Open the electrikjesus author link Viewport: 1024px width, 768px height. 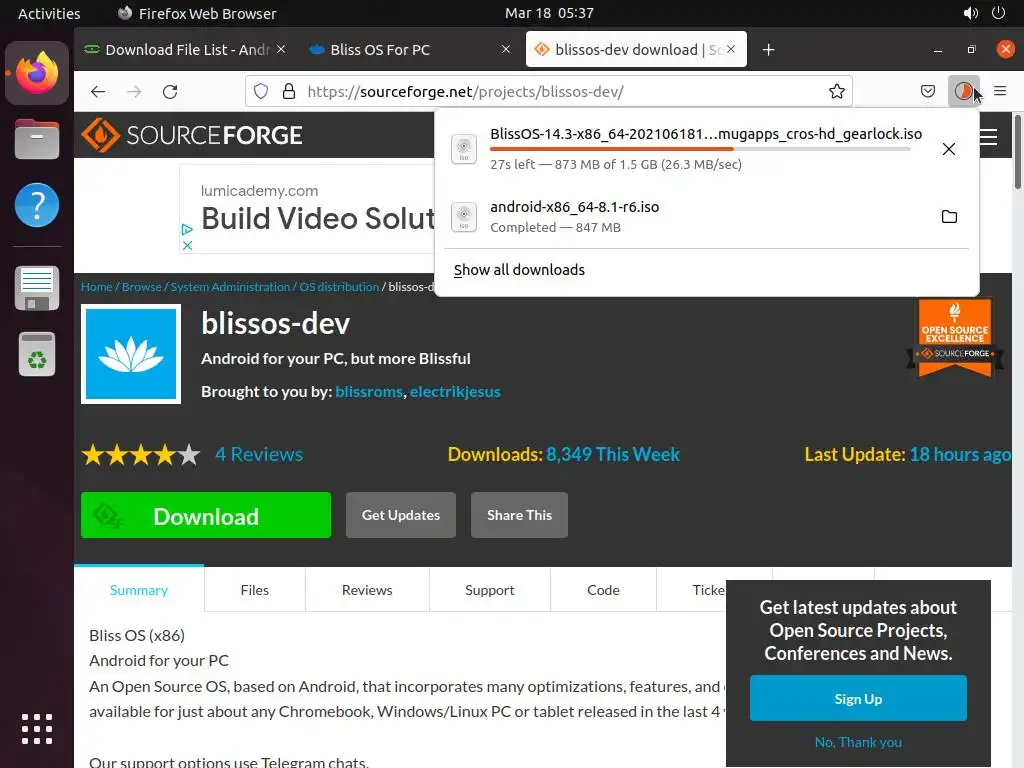(455, 391)
